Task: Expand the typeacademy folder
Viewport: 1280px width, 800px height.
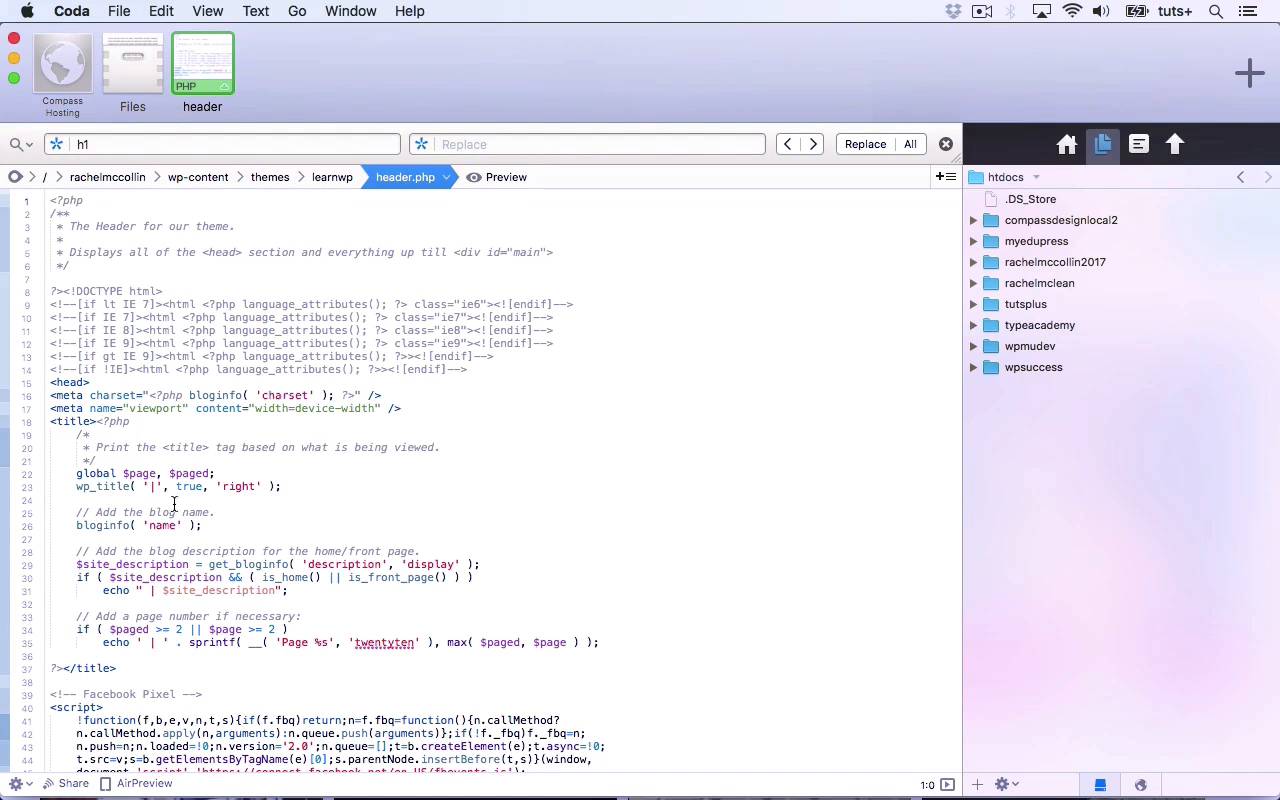Action: [973, 325]
